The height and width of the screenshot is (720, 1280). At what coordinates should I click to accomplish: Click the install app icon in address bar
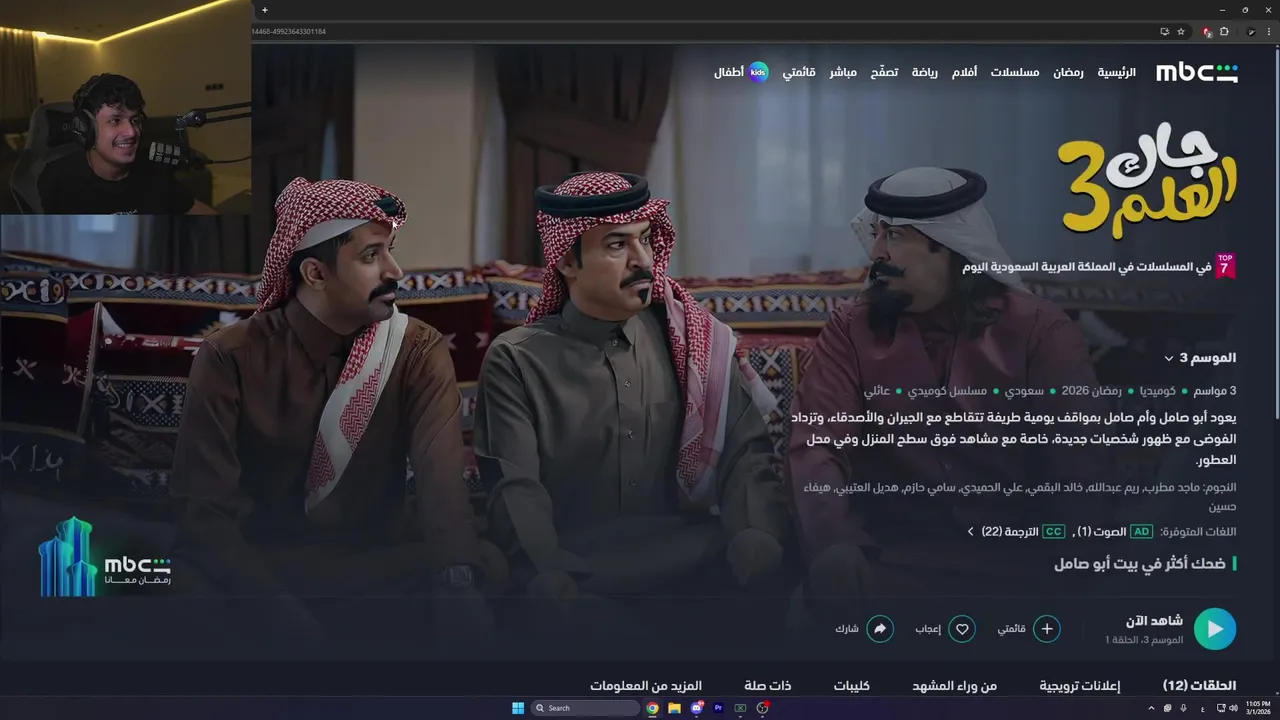click(x=1164, y=32)
